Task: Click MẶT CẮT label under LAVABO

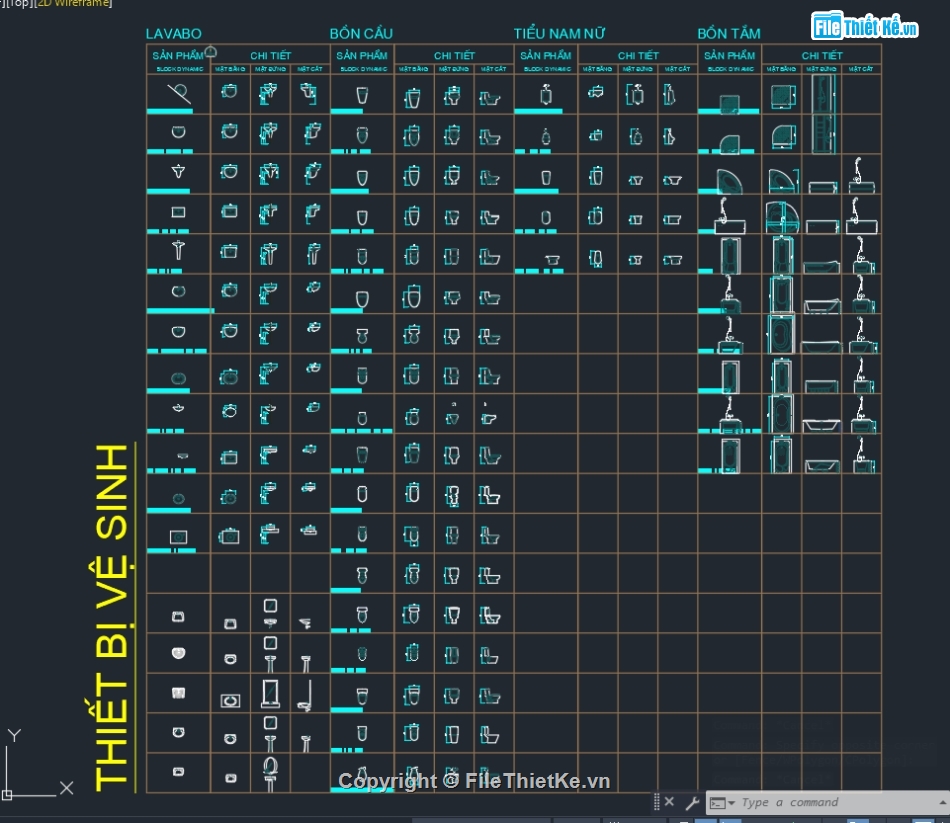Action: coord(310,69)
